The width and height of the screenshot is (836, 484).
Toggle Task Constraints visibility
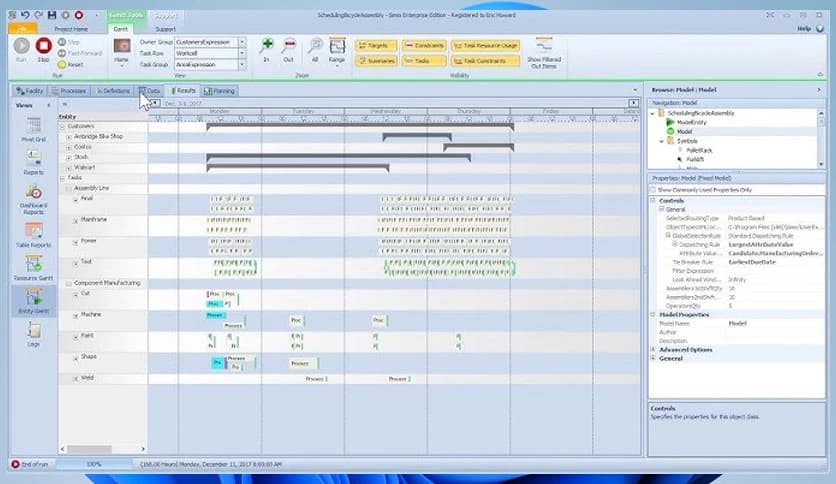pyautogui.click(x=485, y=61)
